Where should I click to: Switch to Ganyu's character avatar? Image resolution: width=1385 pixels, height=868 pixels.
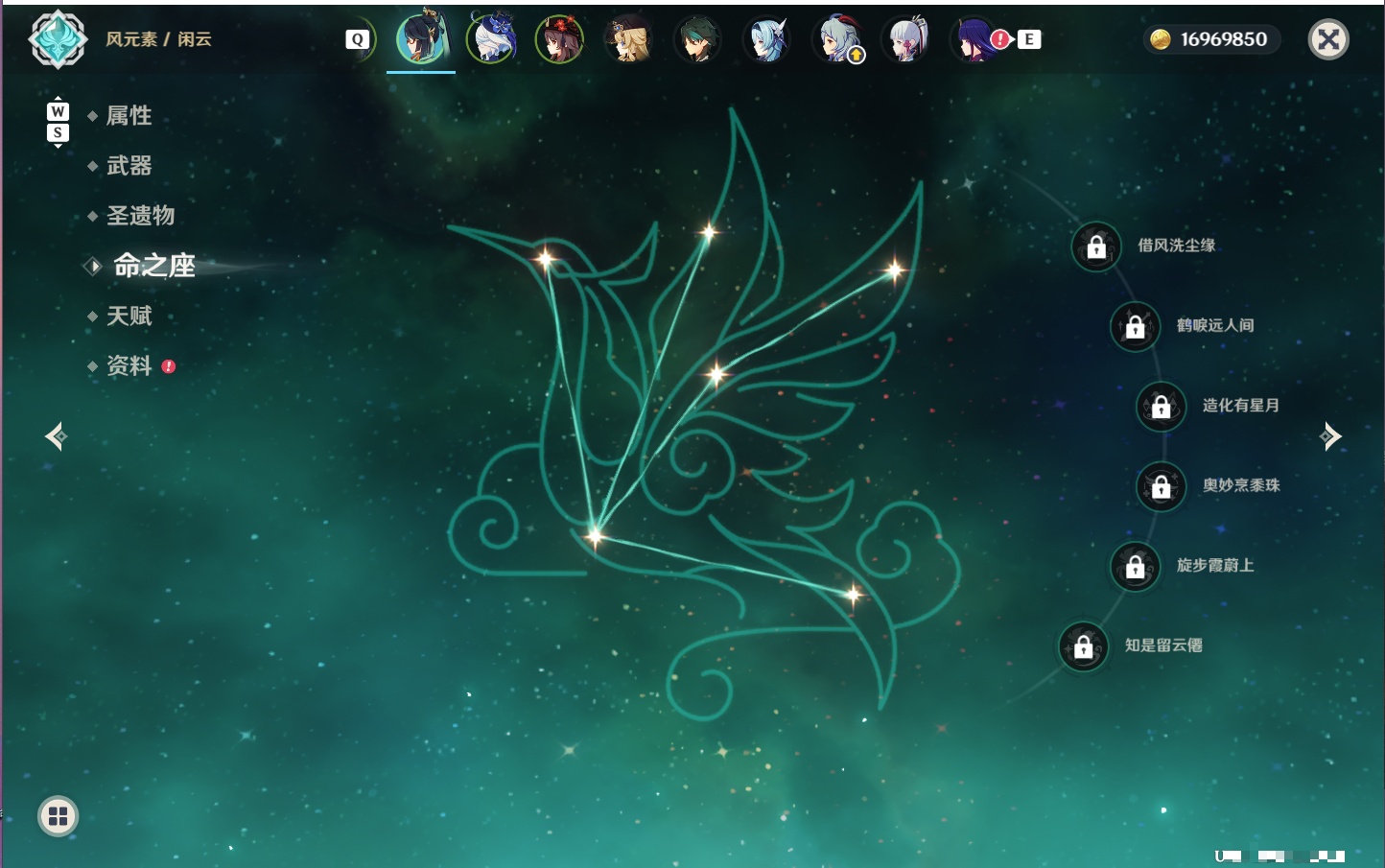[837, 39]
